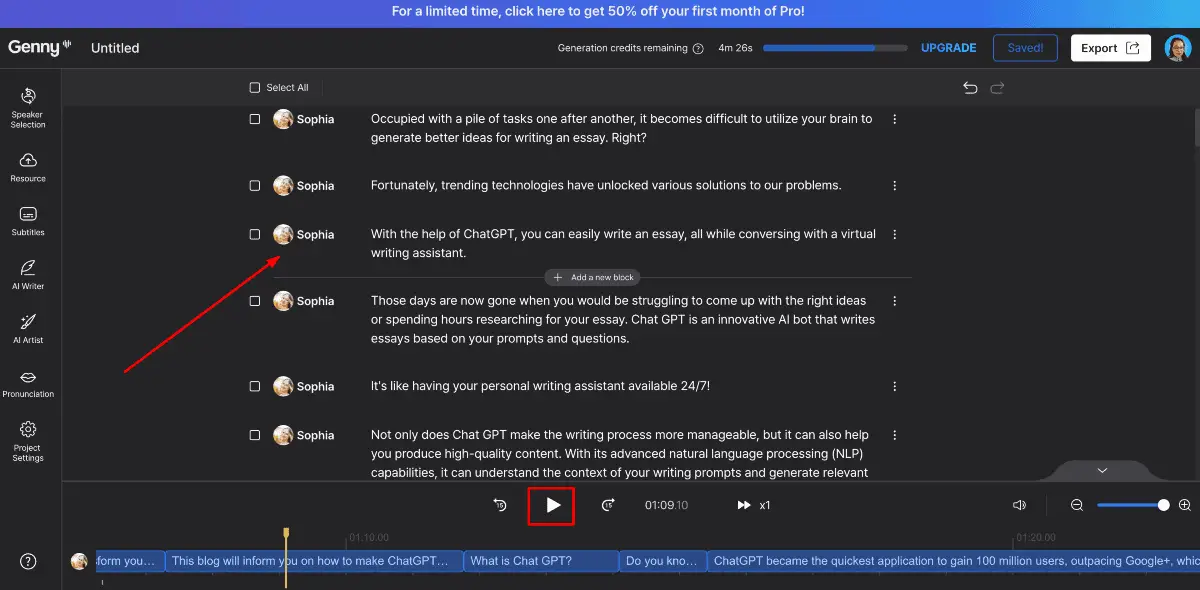Open Project Settings gear
The image size is (1200, 590).
(28, 441)
